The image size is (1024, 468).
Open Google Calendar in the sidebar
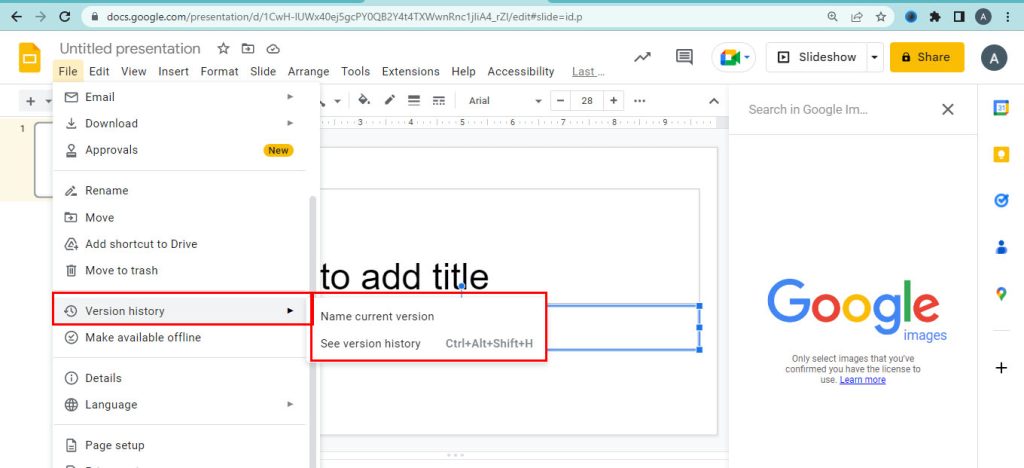tap(1001, 108)
